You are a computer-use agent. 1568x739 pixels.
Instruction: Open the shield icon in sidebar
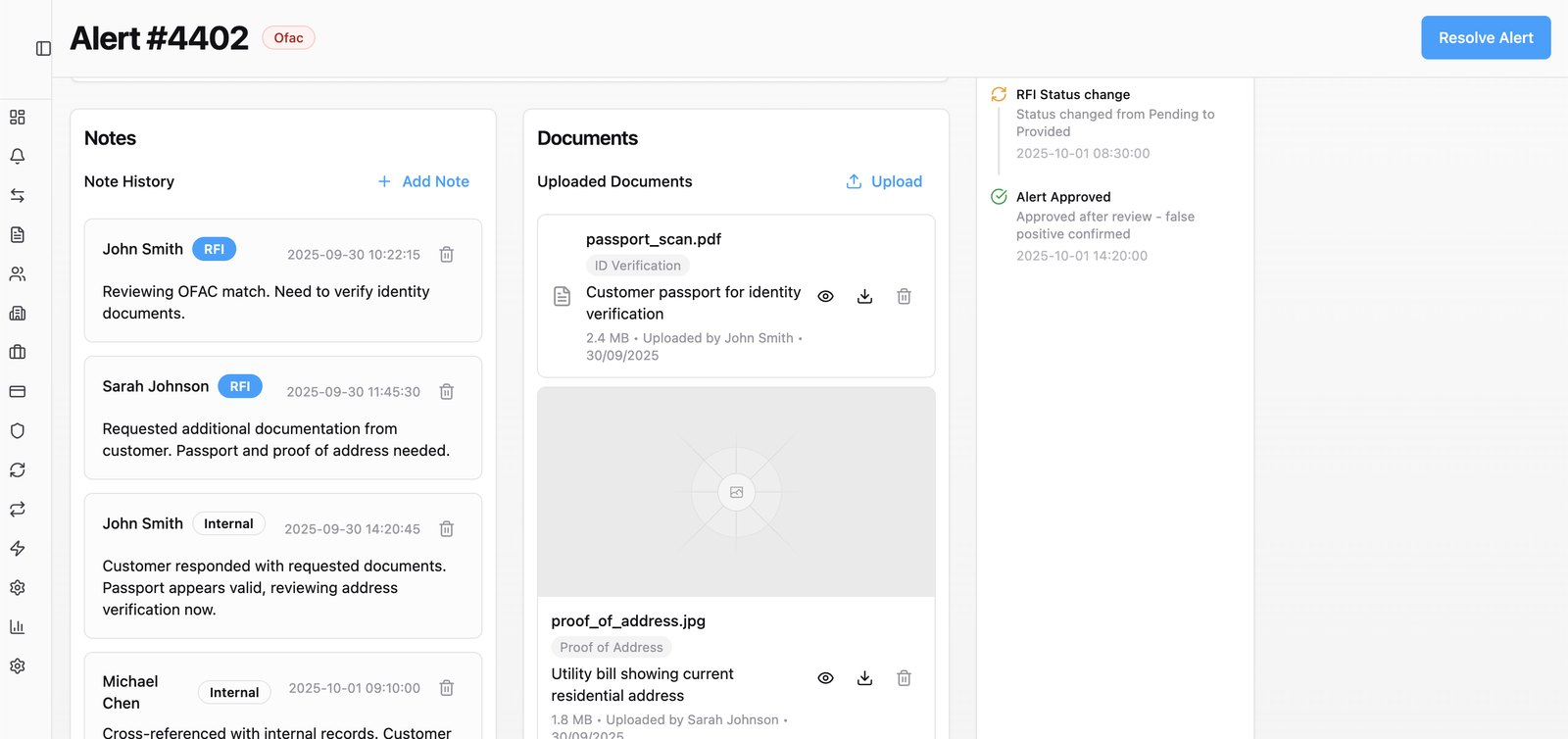pyautogui.click(x=18, y=430)
